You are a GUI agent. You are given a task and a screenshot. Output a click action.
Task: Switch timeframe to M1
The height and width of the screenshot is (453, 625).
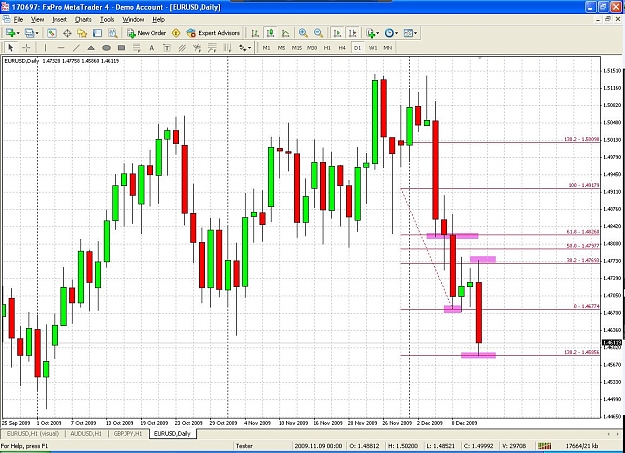tap(266, 48)
